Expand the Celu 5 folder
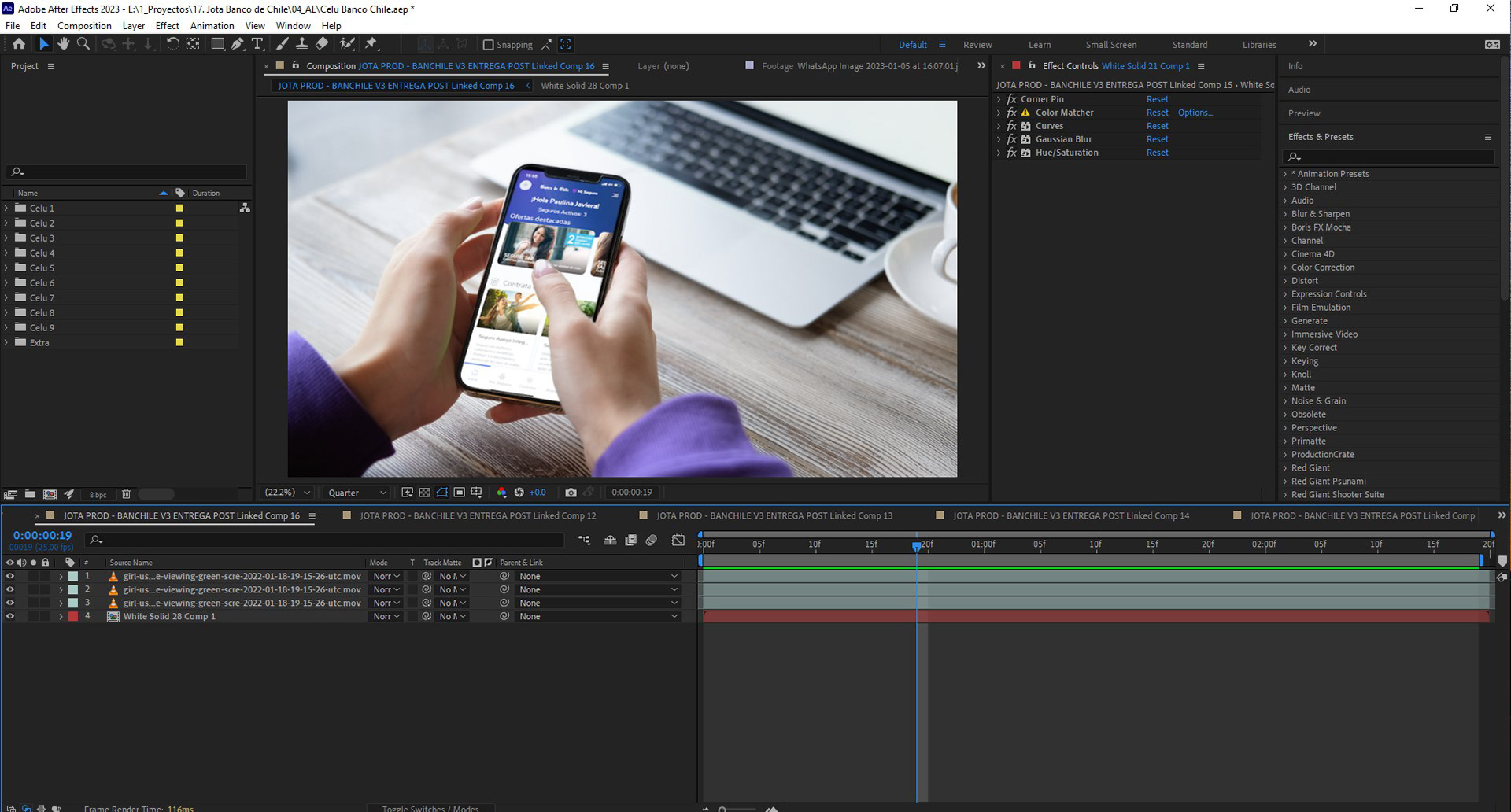Image resolution: width=1511 pixels, height=812 pixels. [x=6, y=268]
